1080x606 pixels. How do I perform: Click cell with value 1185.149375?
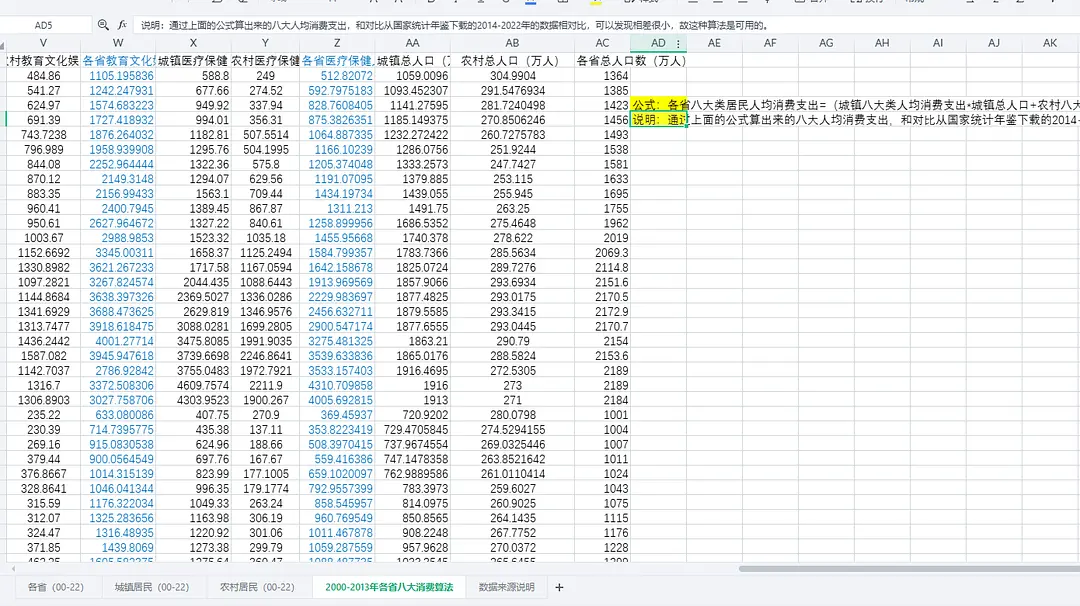[413, 120]
